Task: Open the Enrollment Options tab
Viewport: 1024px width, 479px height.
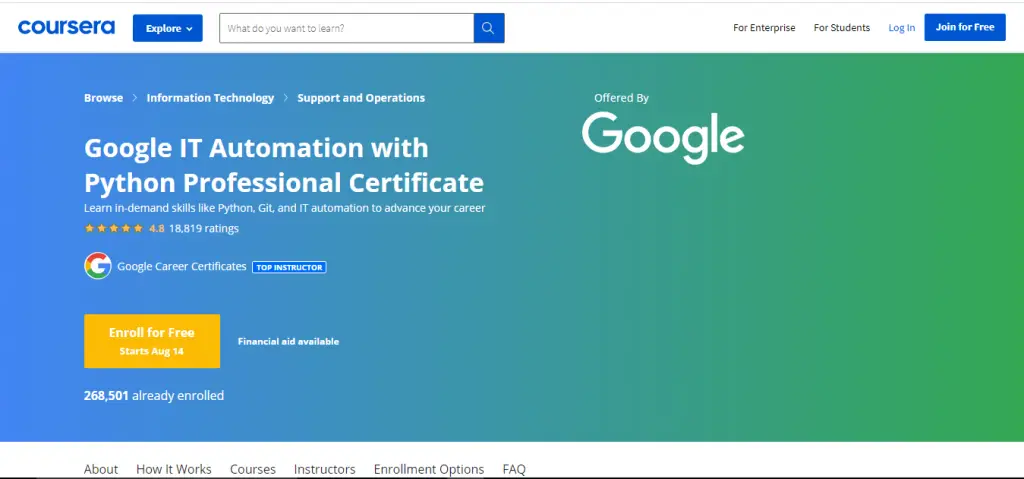Action: point(429,469)
